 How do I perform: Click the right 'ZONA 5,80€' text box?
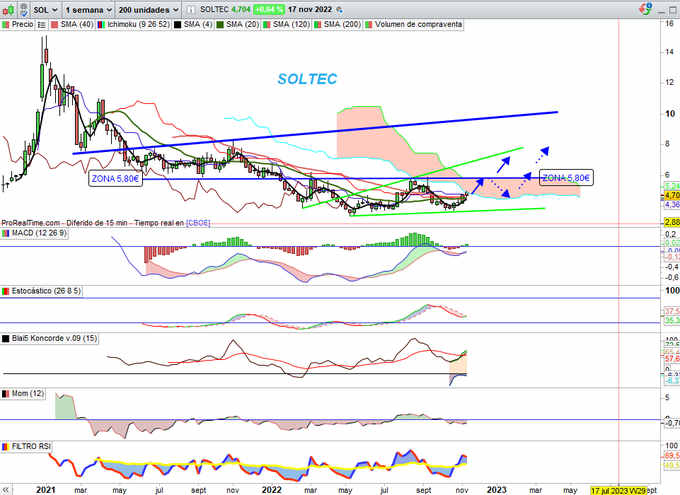tap(566, 178)
